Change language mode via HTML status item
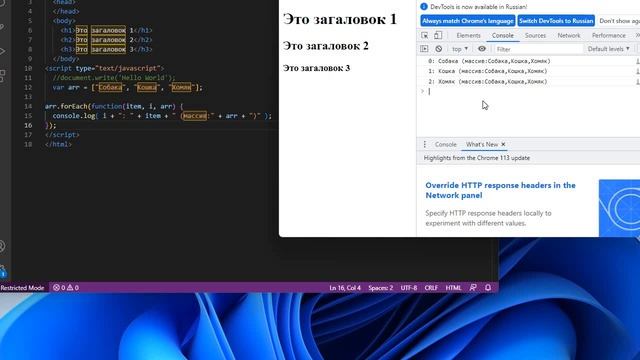This screenshot has width=640, height=360. click(453, 288)
